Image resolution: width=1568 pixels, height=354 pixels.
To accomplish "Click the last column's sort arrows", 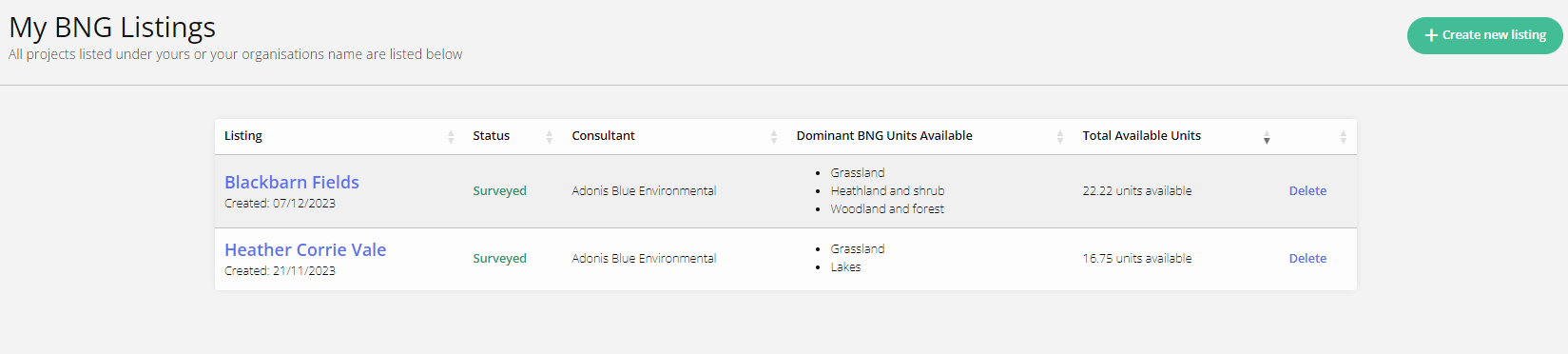I will [x=1343, y=137].
